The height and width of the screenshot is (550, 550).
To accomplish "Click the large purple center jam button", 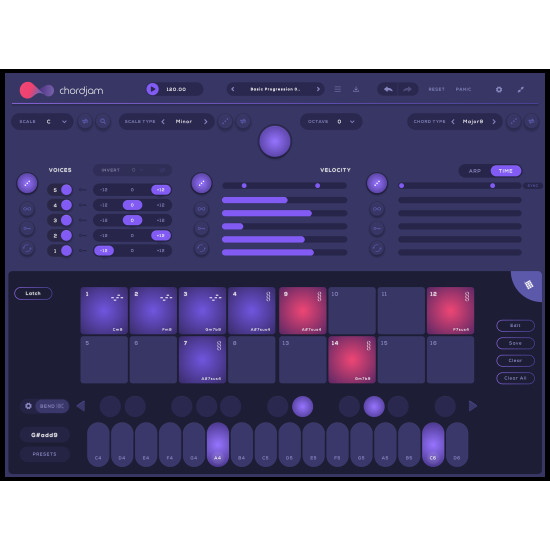I will [x=275, y=141].
